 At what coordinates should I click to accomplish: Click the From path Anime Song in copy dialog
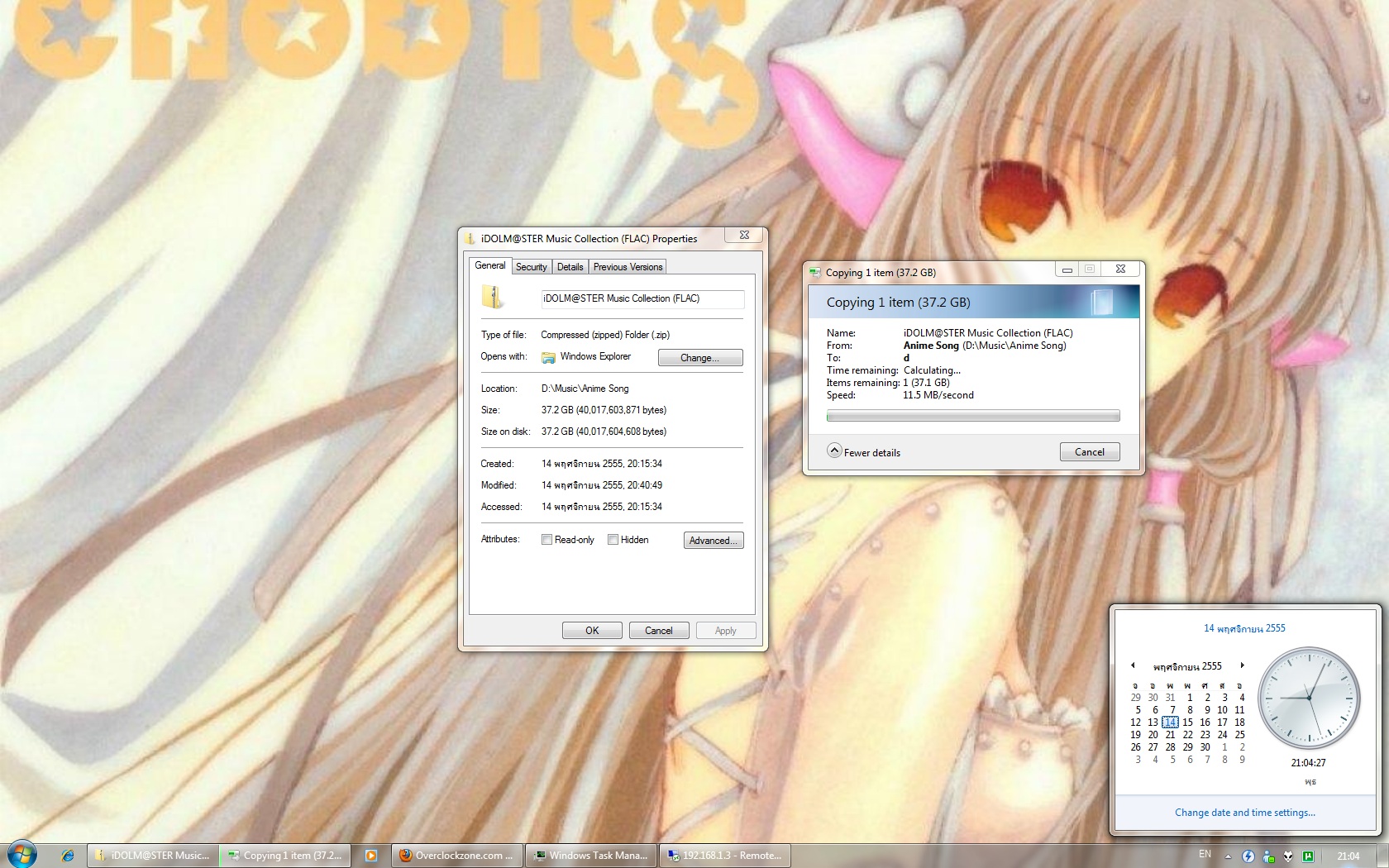tap(985, 346)
